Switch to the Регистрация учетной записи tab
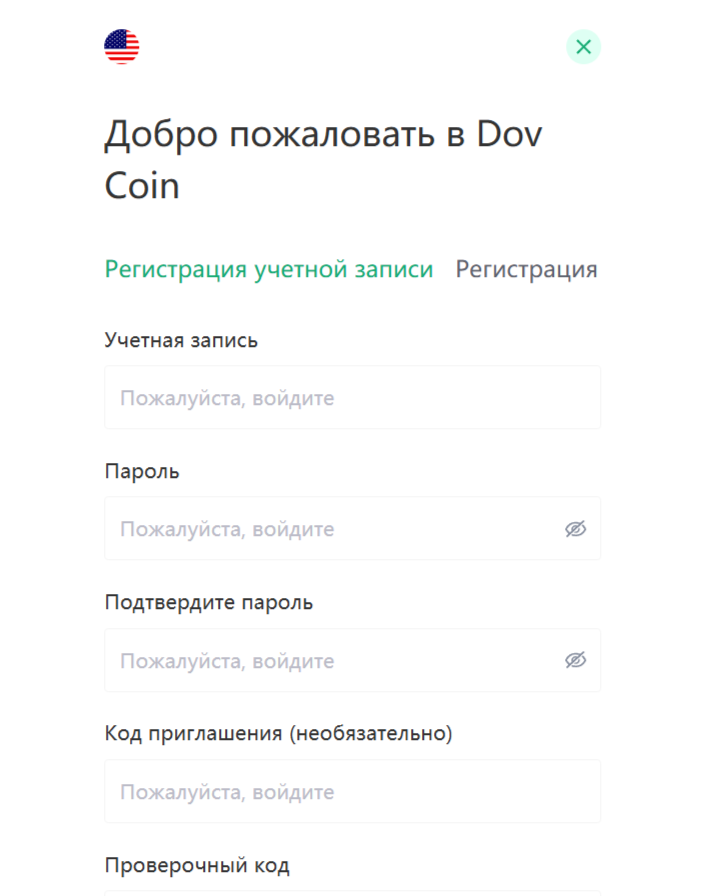 269,269
